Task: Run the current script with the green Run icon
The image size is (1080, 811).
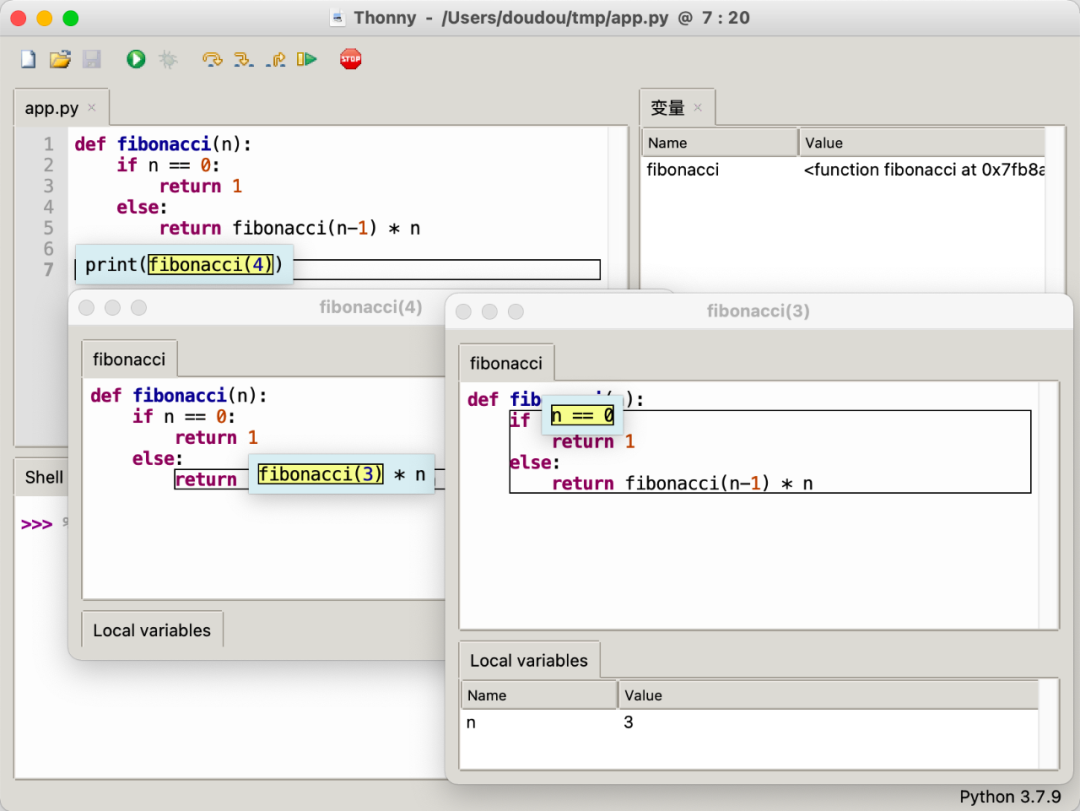Action: click(135, 59)
